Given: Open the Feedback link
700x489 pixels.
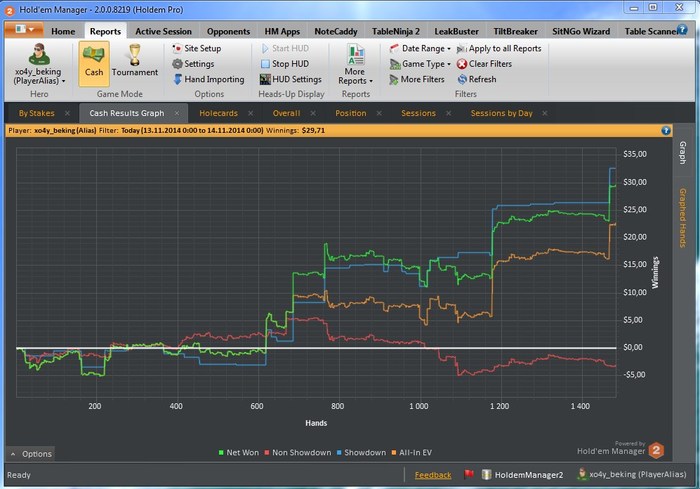Looking at the screenshot, I should pos(433,475).
